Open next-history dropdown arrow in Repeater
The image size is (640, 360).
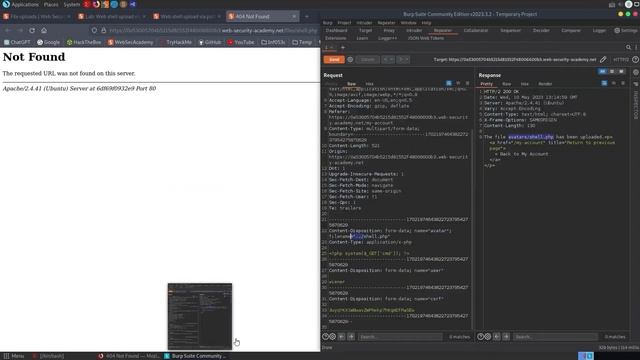coord(407,60)
